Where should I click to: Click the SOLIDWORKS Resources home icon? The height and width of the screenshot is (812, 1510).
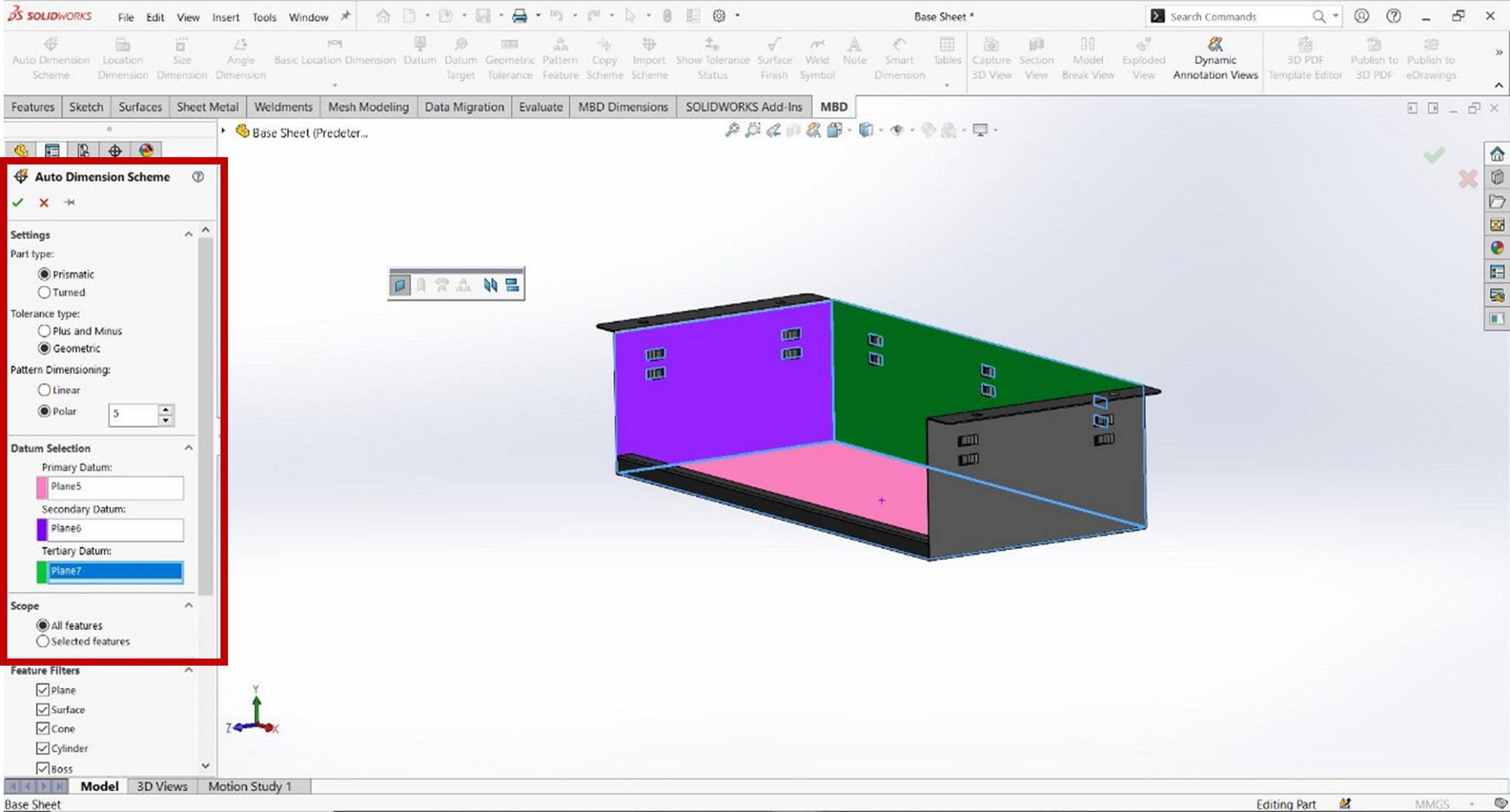(1496, 154)
